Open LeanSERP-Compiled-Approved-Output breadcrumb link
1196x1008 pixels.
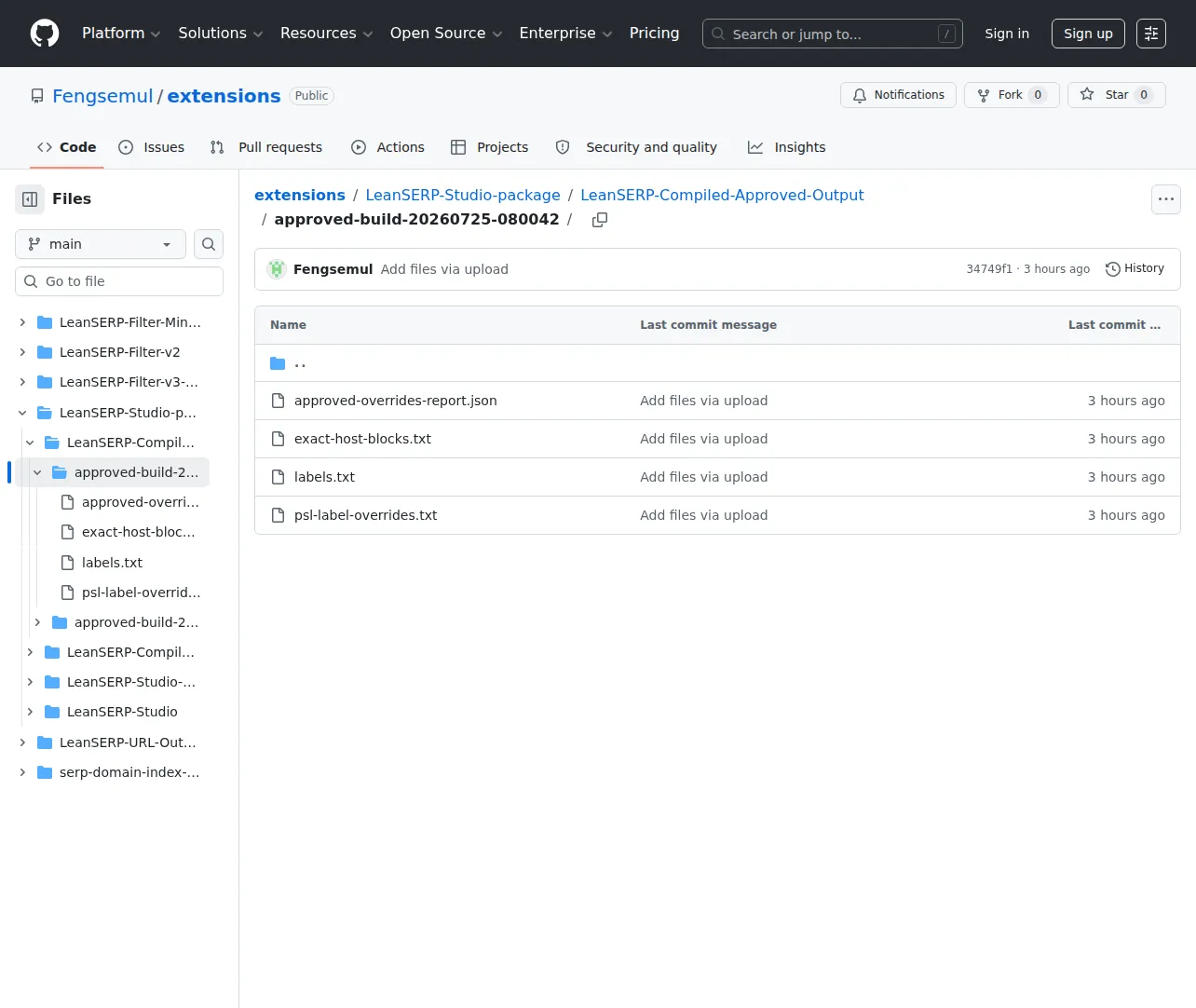click(x=722, y=196)
